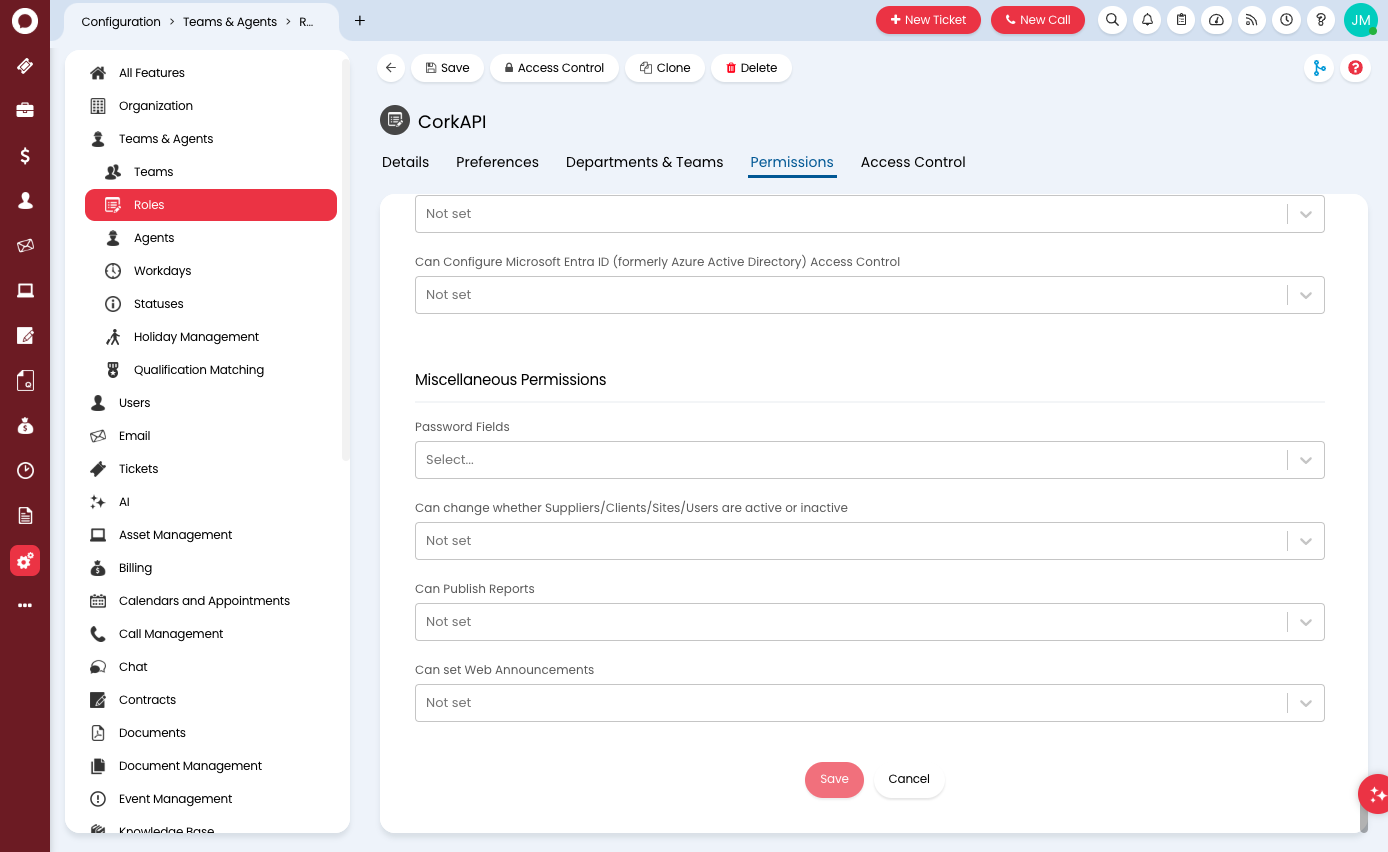Open Holiday Management in the sidebar
This screenshot has width=1388, height=852.
[x=211, y=337]
